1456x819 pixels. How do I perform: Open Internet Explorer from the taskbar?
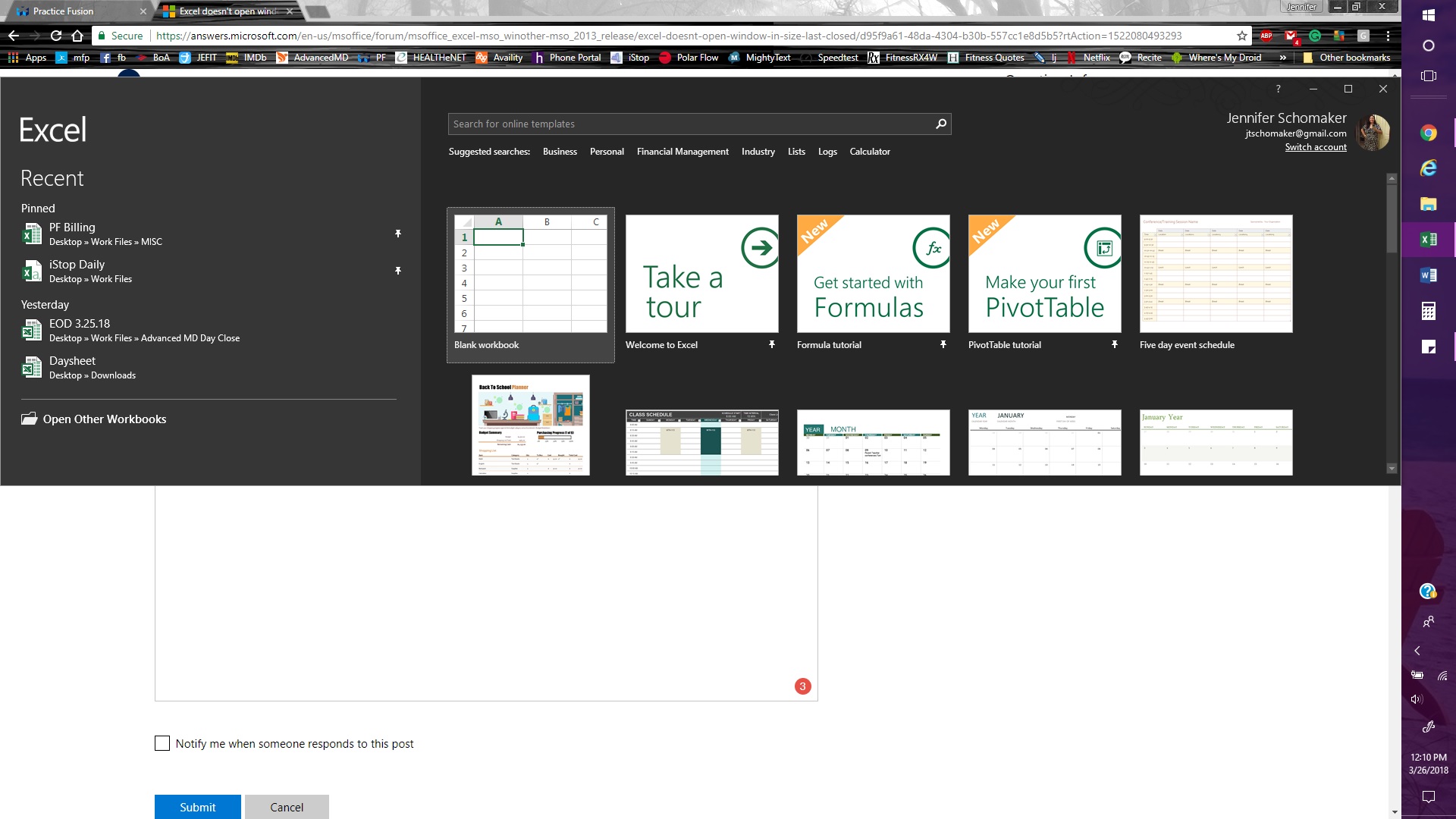1428,168
